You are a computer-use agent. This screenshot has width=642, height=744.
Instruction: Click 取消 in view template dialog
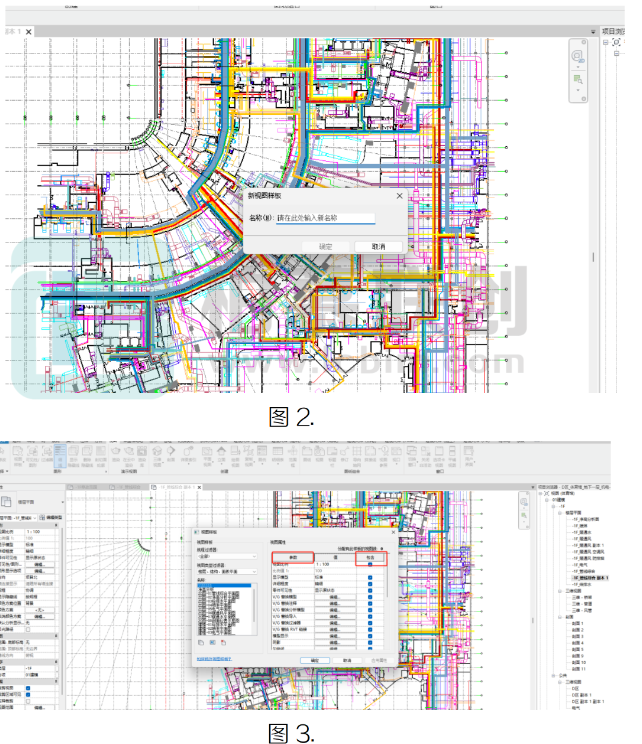tap(347, 660)
